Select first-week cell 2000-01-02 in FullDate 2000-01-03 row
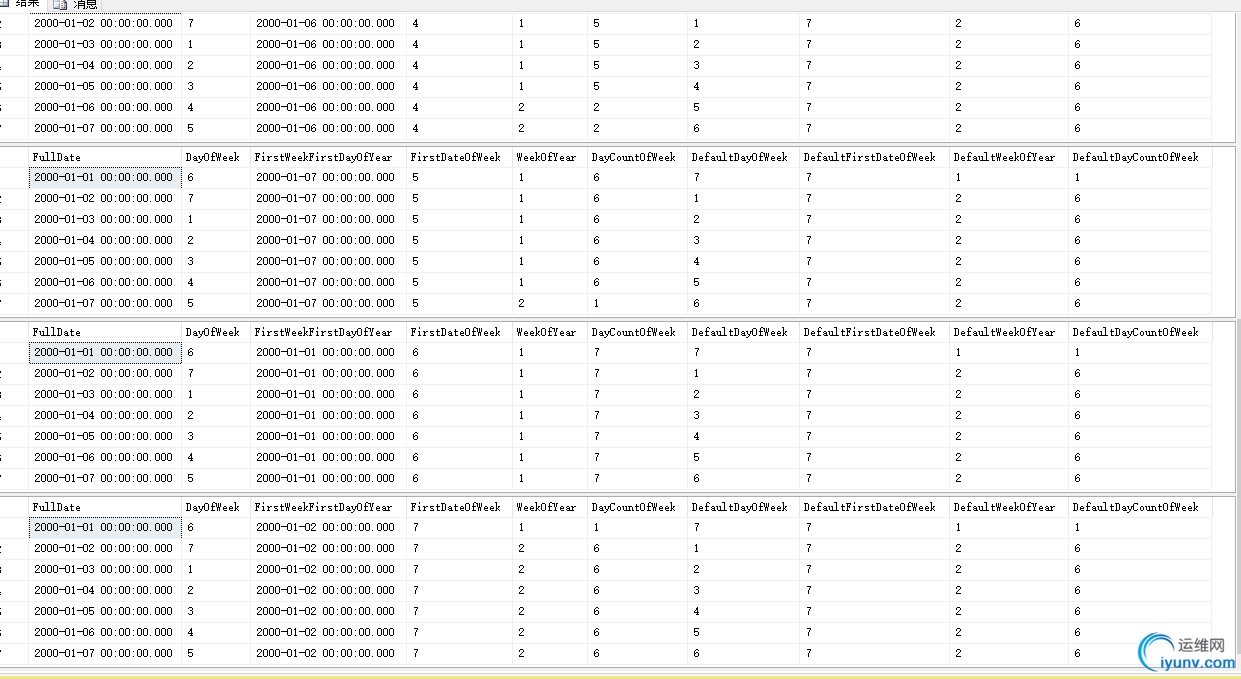Image resolution: width=1241 pixels, height=679 pixels. 329,569
